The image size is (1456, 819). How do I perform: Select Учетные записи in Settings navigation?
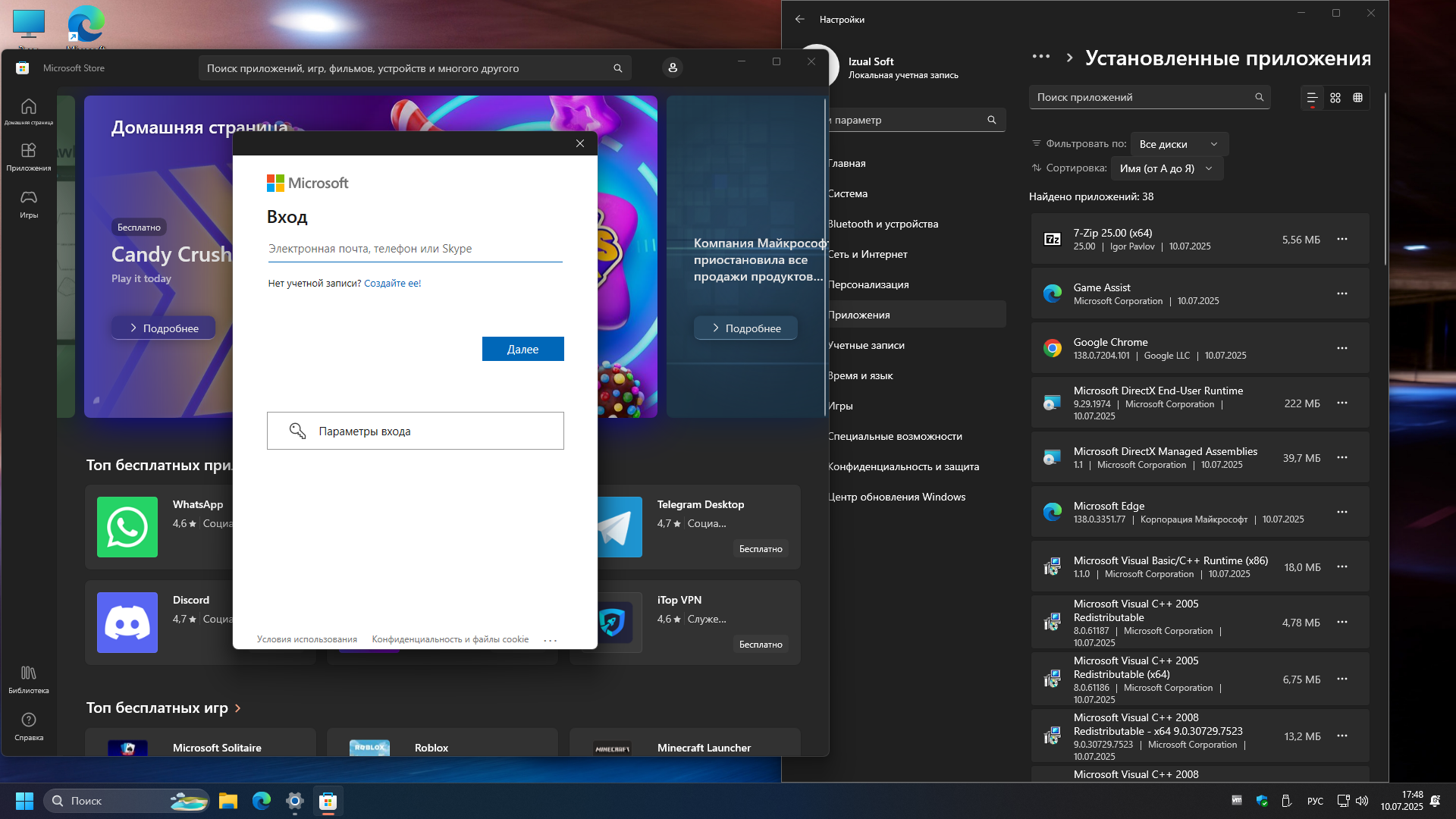click(x=916, y=345)
